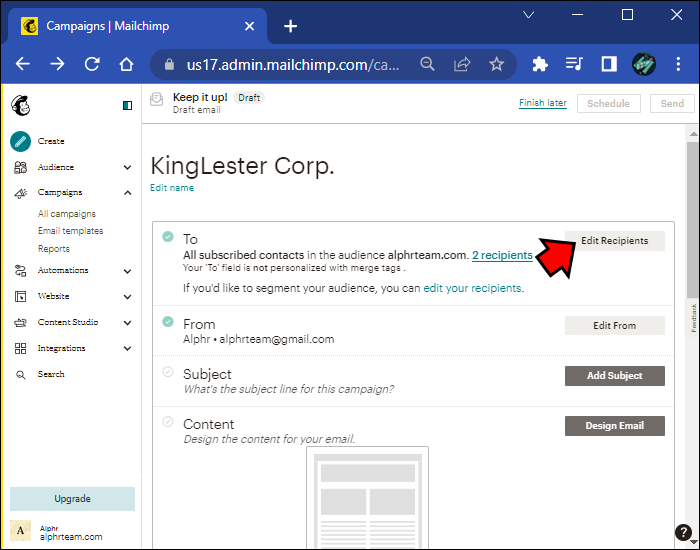Image resolution: width=700 pixels, height=550 pixels.
Task: Open All campaigns
Action: [67, 214]
